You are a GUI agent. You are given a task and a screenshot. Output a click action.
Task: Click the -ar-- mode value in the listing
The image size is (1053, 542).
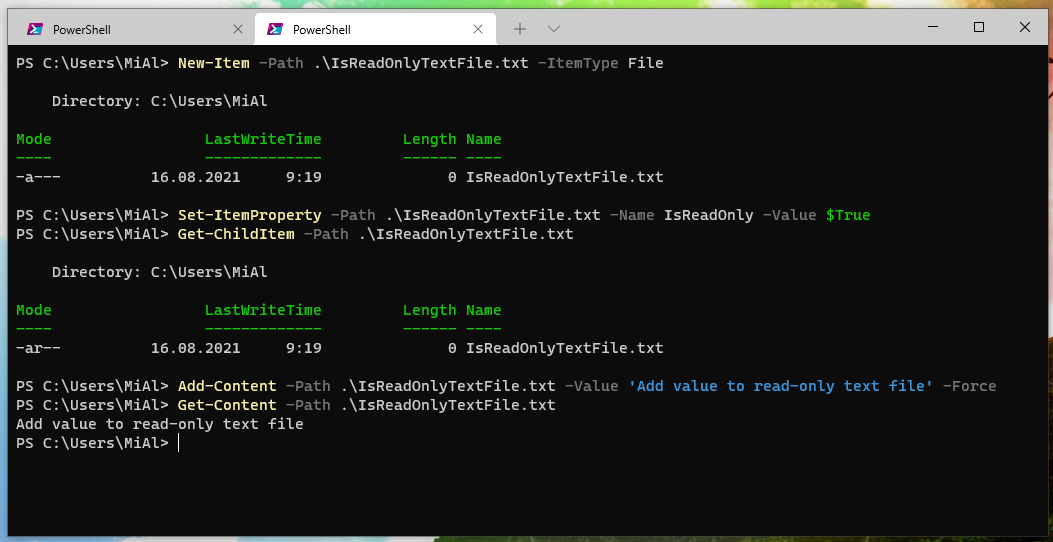(38, 348)
